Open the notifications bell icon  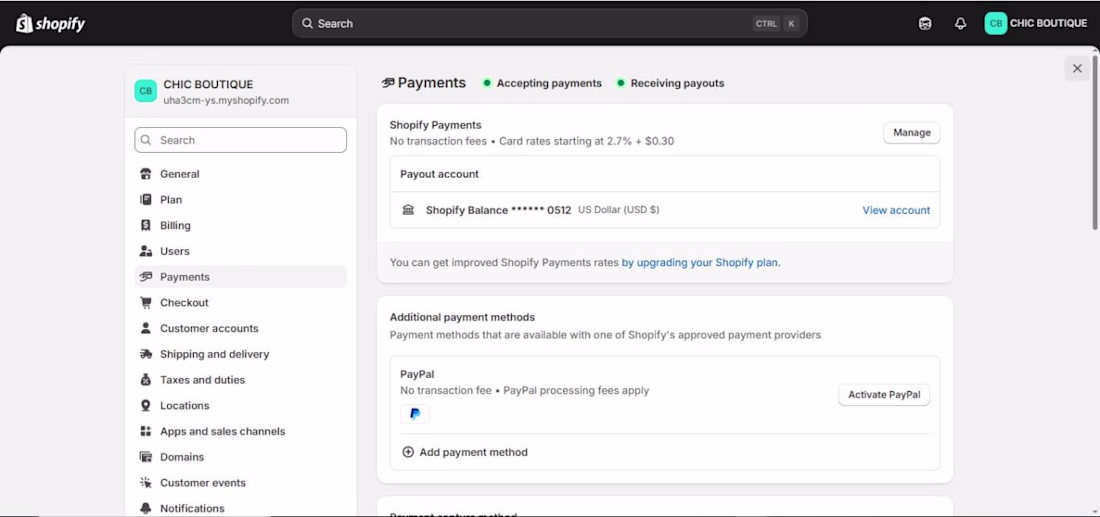click(x=960, y=23)
